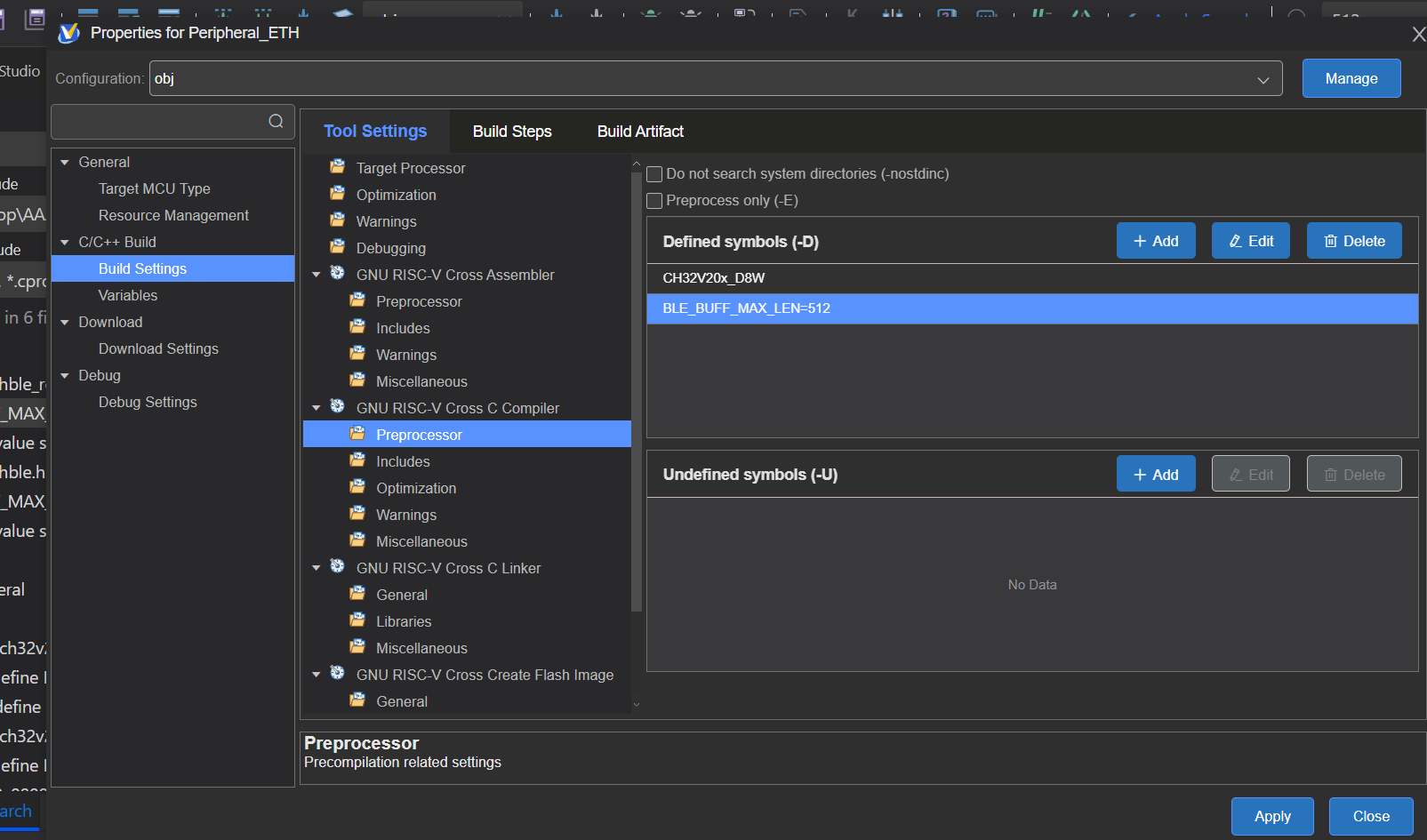The height and width of the screenshot is (840, 1427).
Task: Click the C Compiler's Warnings icon
Action: pyautogui.click(x=357, y=514)
